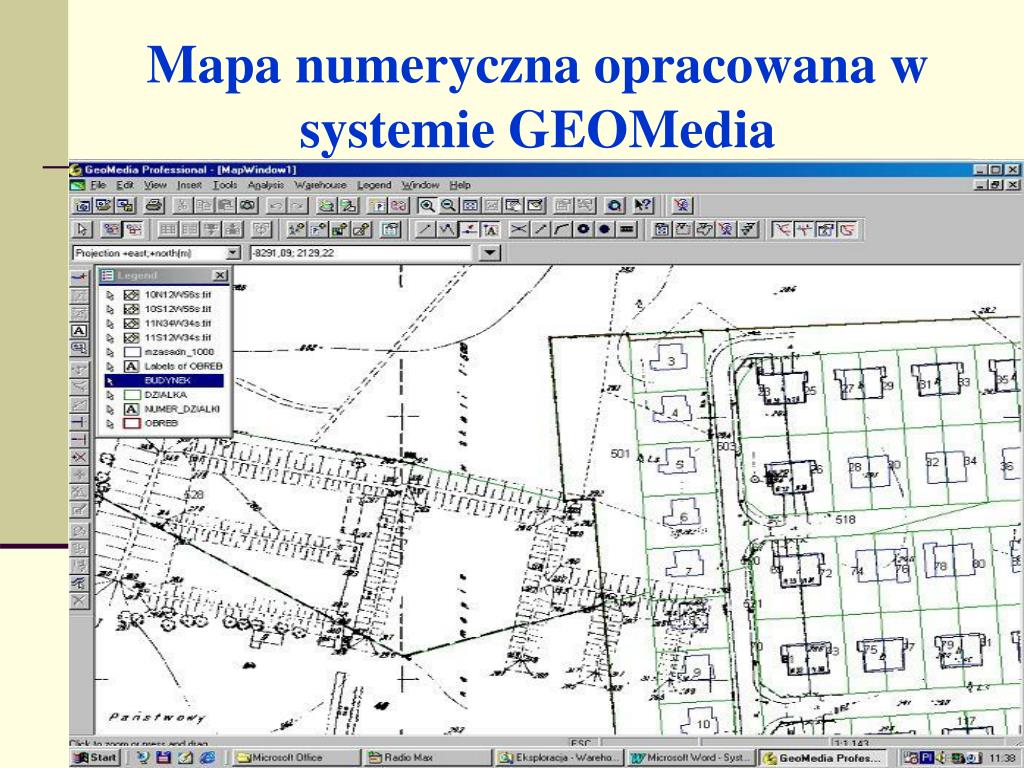
Task: Click the Print toolbar icon
Action: coord(154,206)
